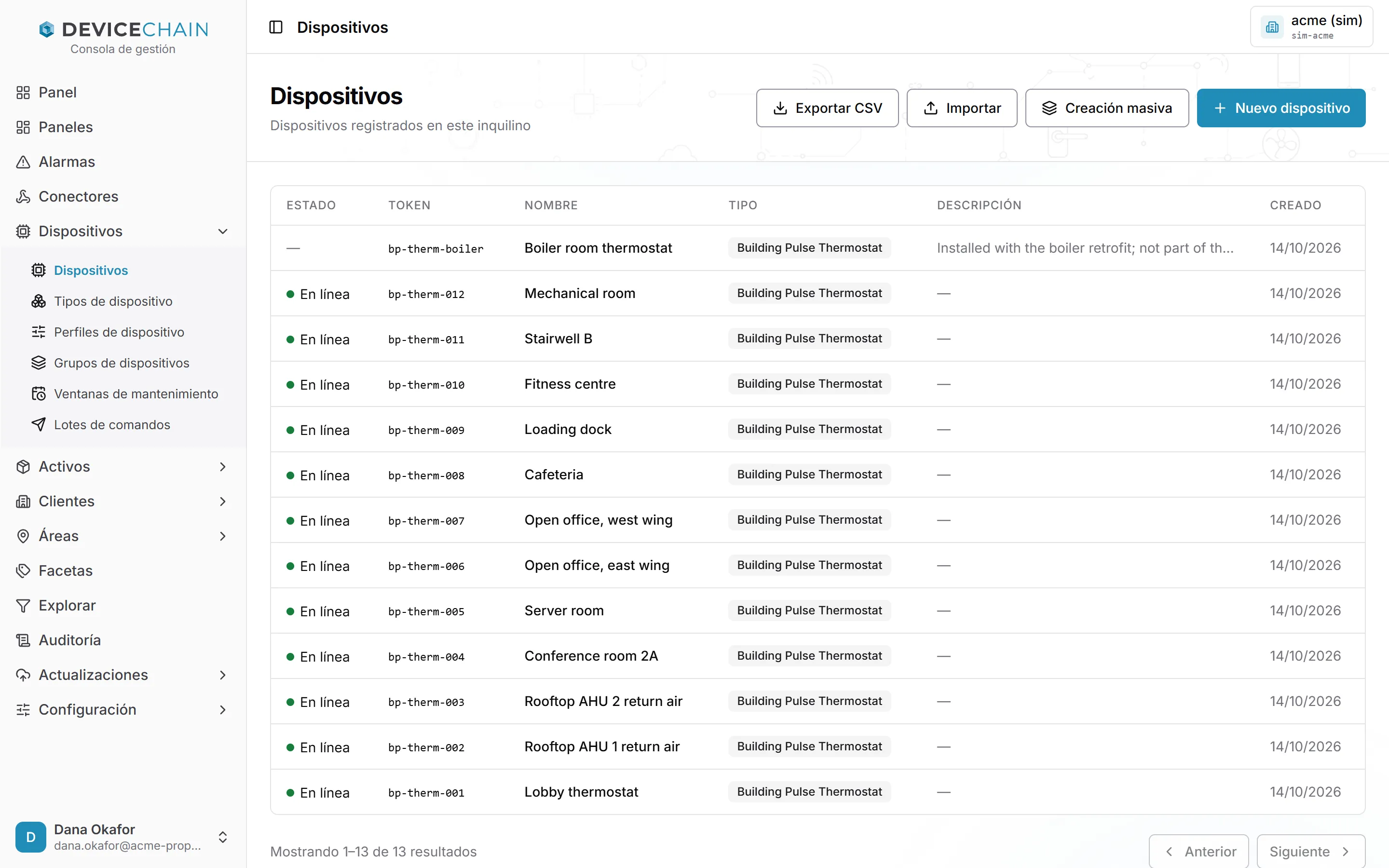The width and height of the screenshot is (1389, 868).
Task: Click the Explorar funnel icon
Action: pyautogui.click(x=23, y=606)
